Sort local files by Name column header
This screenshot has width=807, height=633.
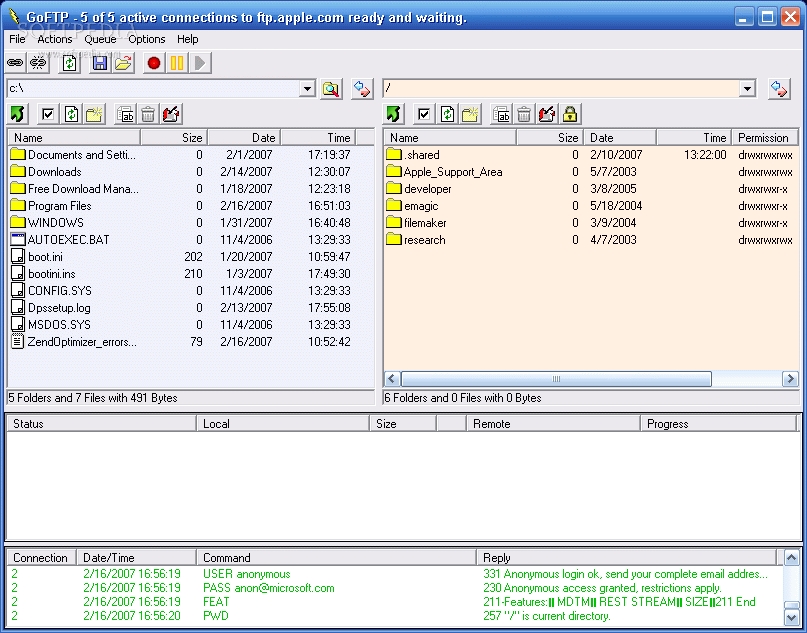[x=74, y=137]
